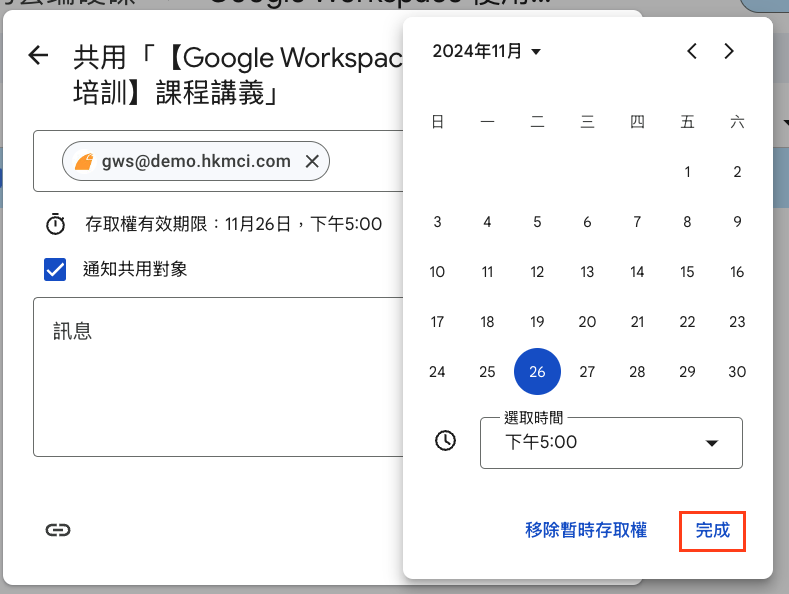Select November 25 in calendar
The width and height of the screenshot is (789, 594).
(x=487, y=372)
